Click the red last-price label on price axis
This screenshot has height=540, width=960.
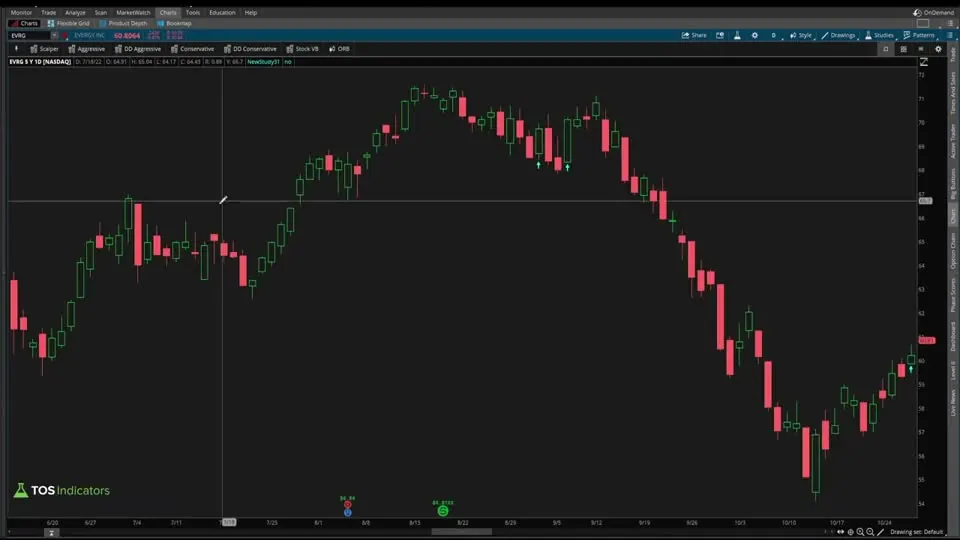pos(927,340)
